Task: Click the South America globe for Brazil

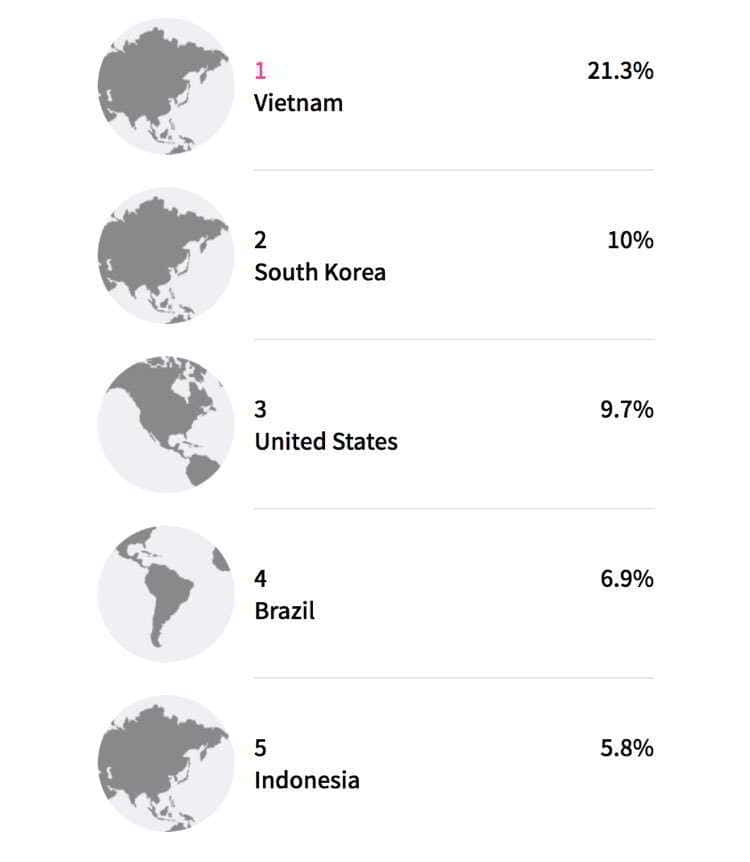Action: 166,593
